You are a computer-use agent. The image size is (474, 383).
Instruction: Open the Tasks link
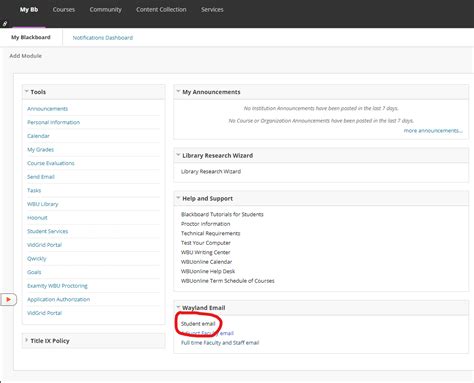[34, 190]
